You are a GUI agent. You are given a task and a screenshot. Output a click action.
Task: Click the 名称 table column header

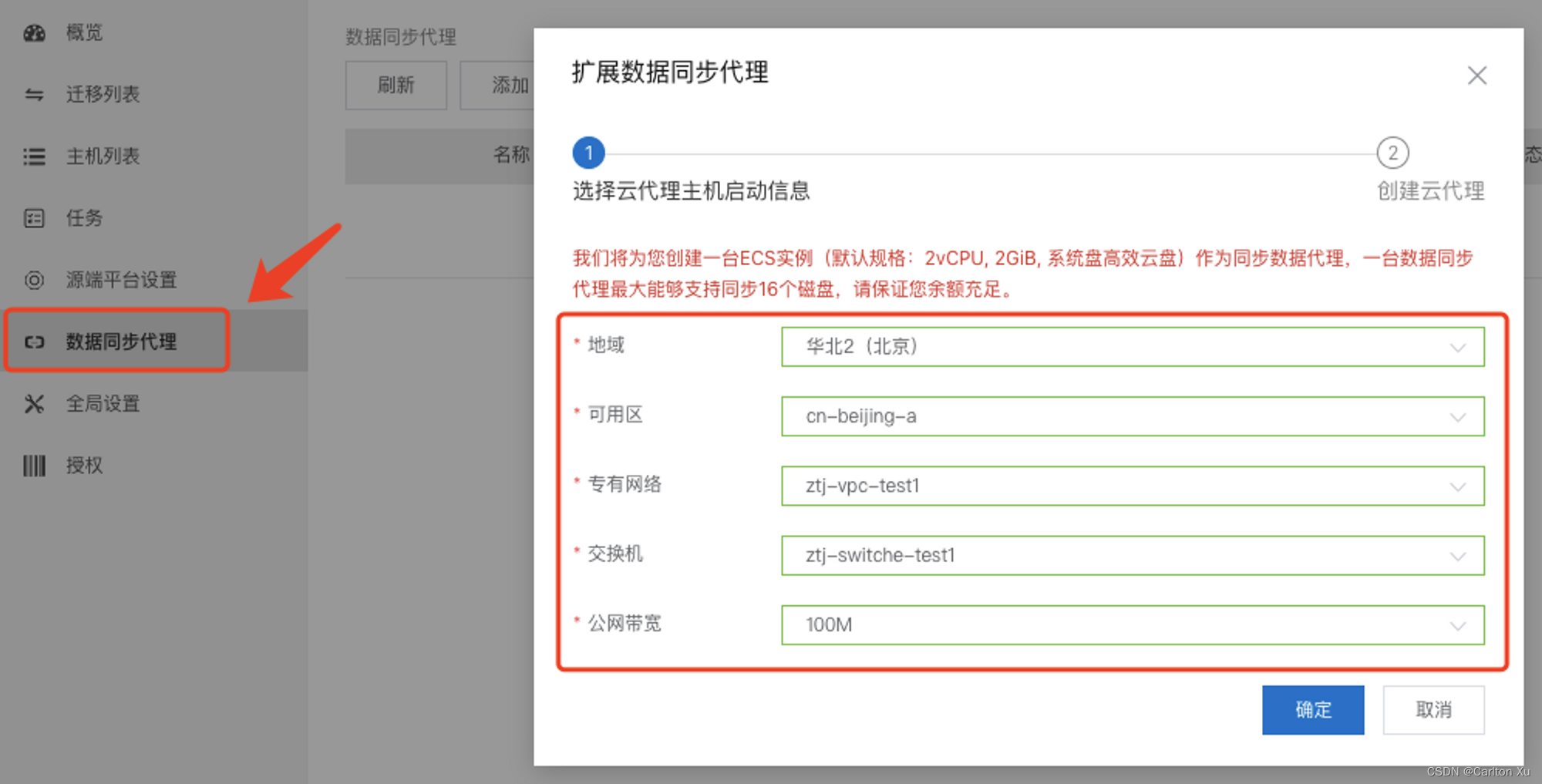(511, 155)
